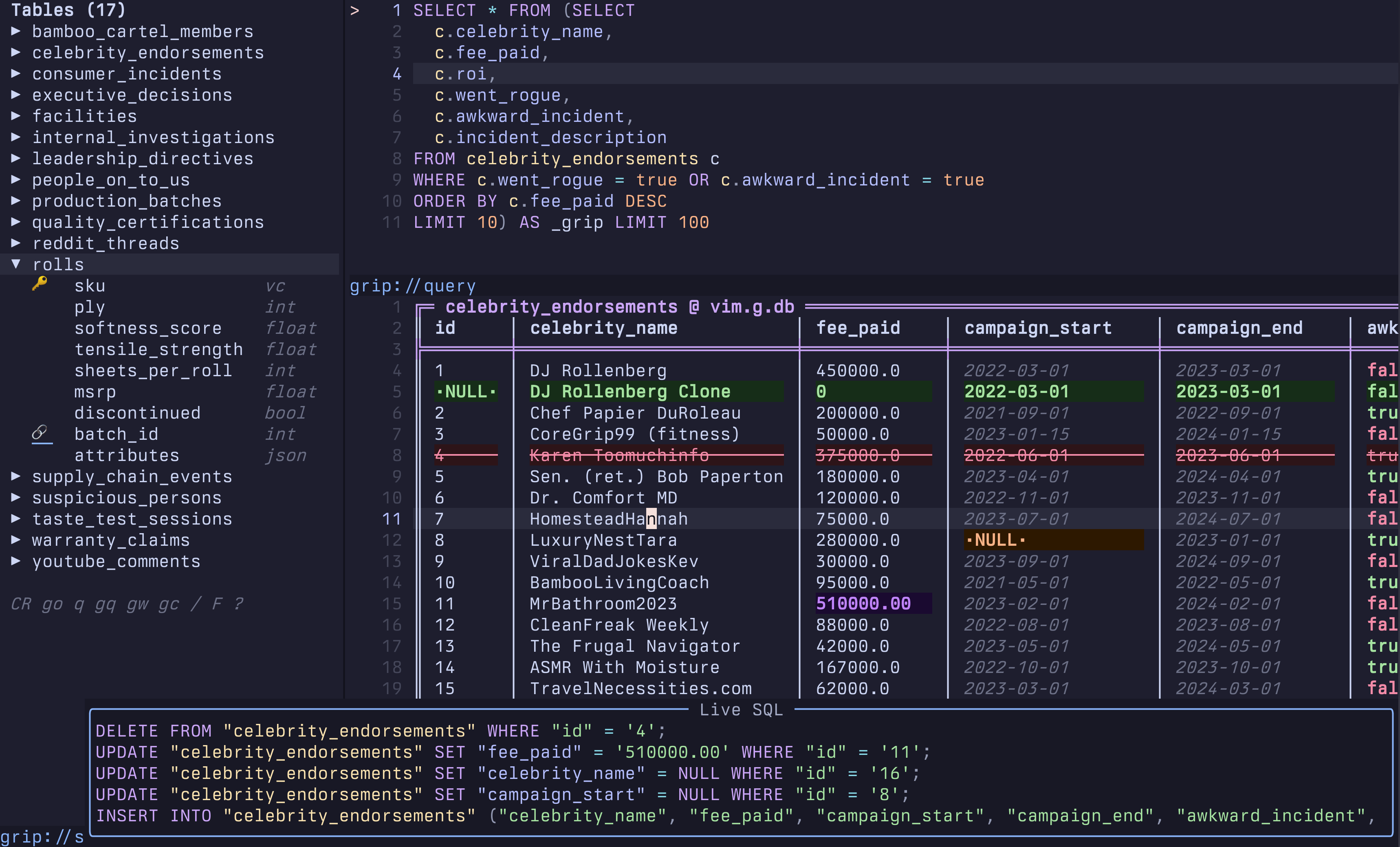Select the struck-through Karen Toomuchinfo row
The image size is (1400, 847).
pos(619,455)
